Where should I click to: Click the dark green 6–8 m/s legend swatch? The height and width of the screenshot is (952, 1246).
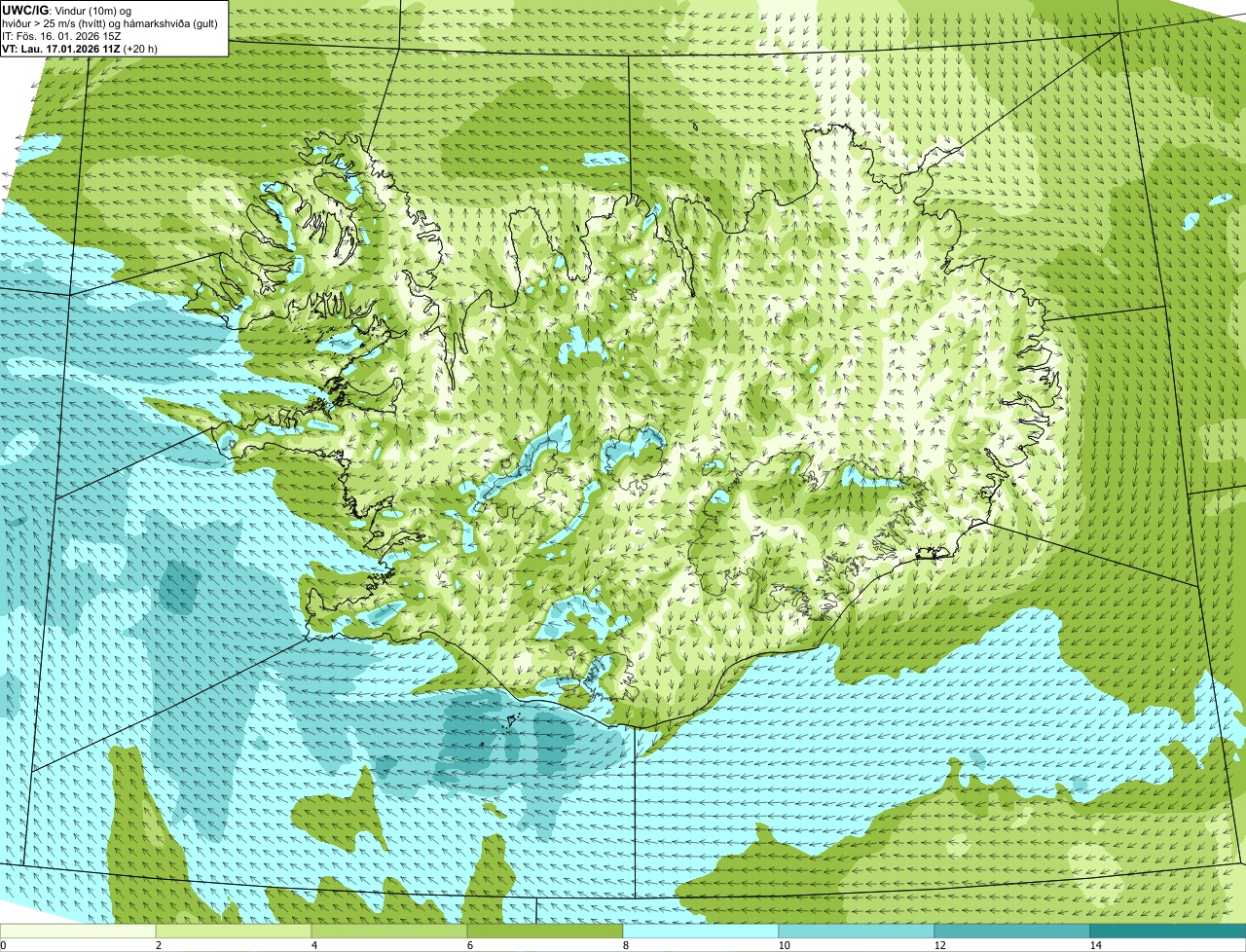coord(545,931)
